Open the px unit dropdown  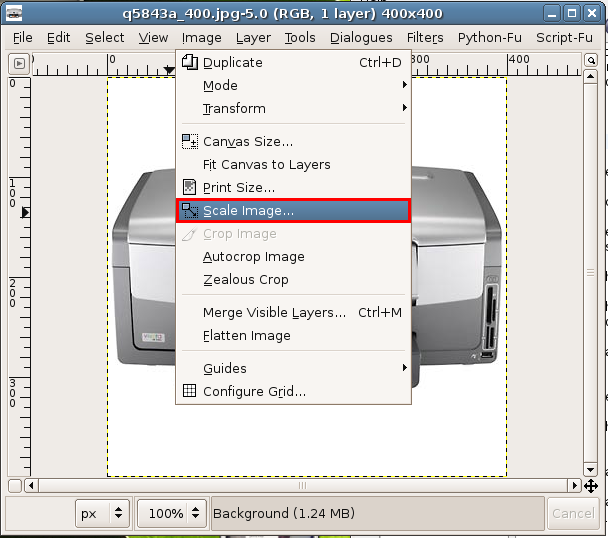(103, 513)
